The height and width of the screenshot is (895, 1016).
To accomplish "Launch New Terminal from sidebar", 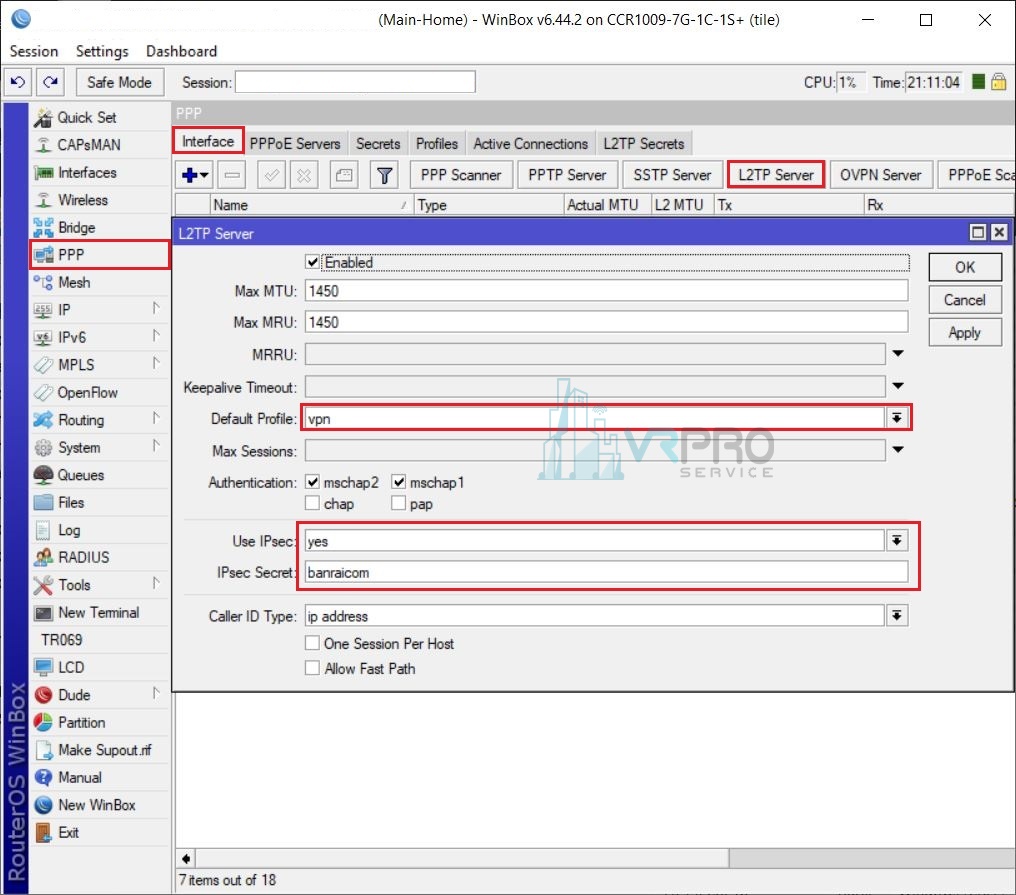I will pos(100,612).
